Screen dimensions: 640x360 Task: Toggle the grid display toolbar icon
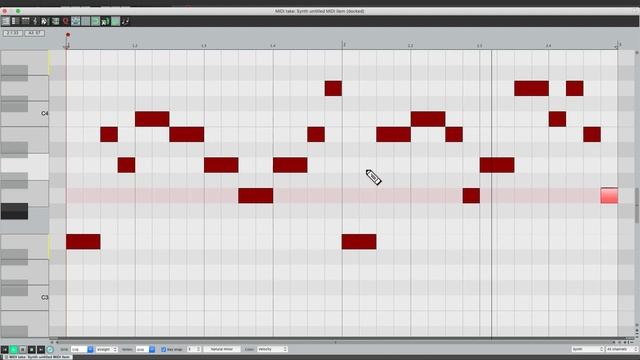85,21
